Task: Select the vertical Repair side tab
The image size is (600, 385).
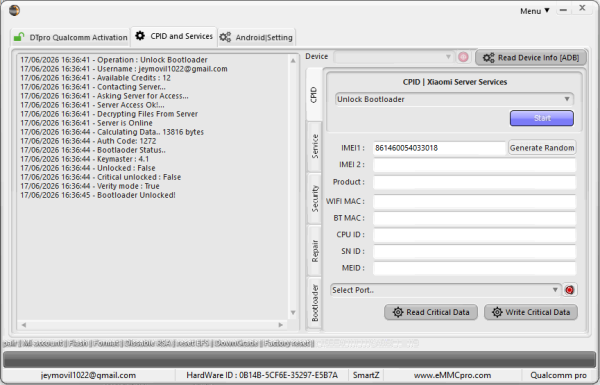Action: (x=315, y=251)
